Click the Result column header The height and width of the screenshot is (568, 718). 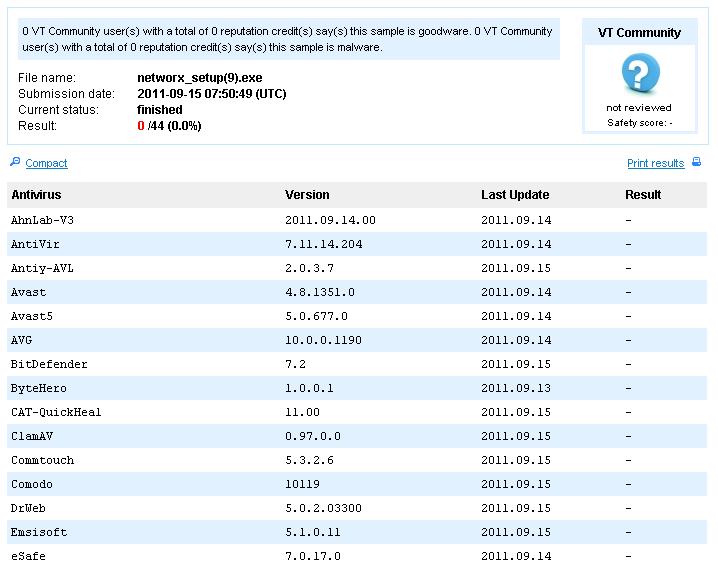point(643,195)
